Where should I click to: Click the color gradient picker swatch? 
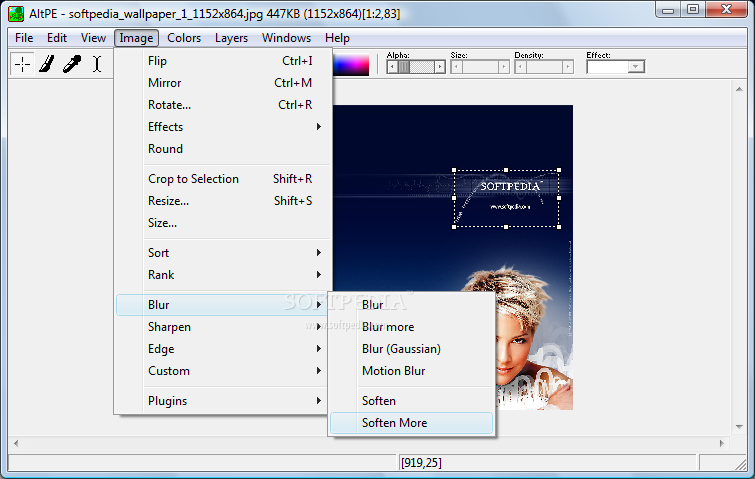point(351,65)
